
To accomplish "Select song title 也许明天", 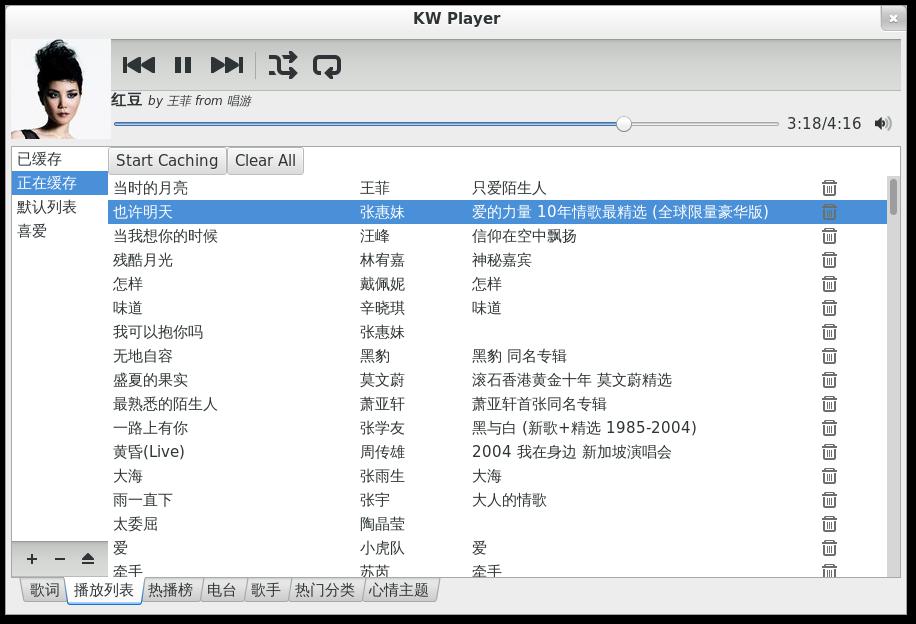I will tap(143, 212).
